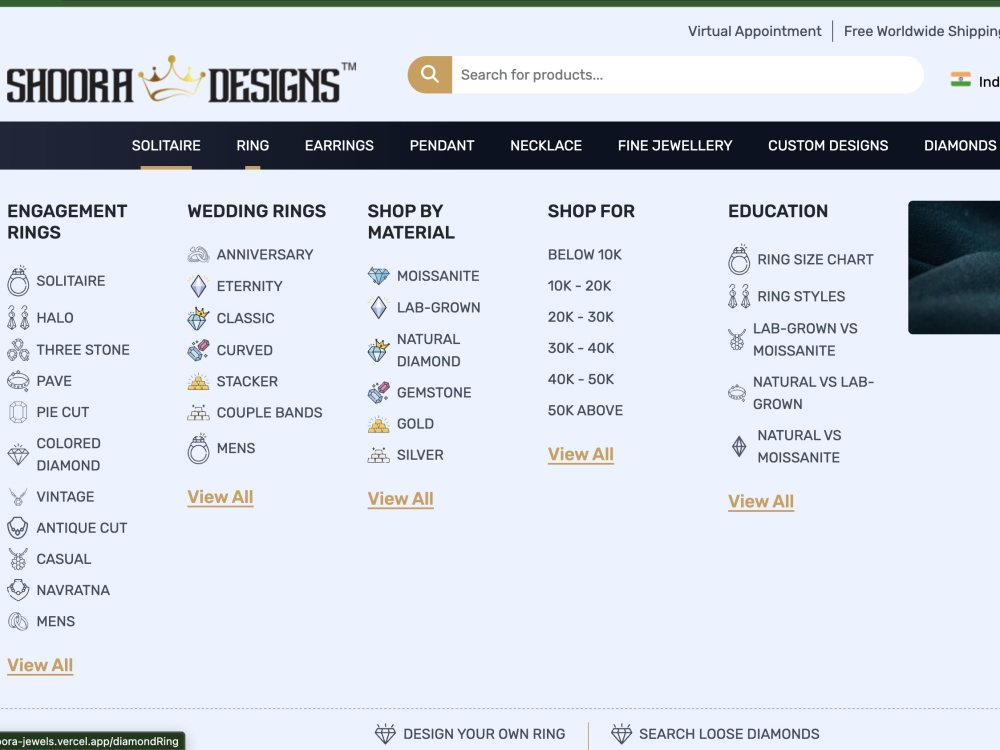Click the dark fabric promo image

pyautogui.click(x=954, y=267)
